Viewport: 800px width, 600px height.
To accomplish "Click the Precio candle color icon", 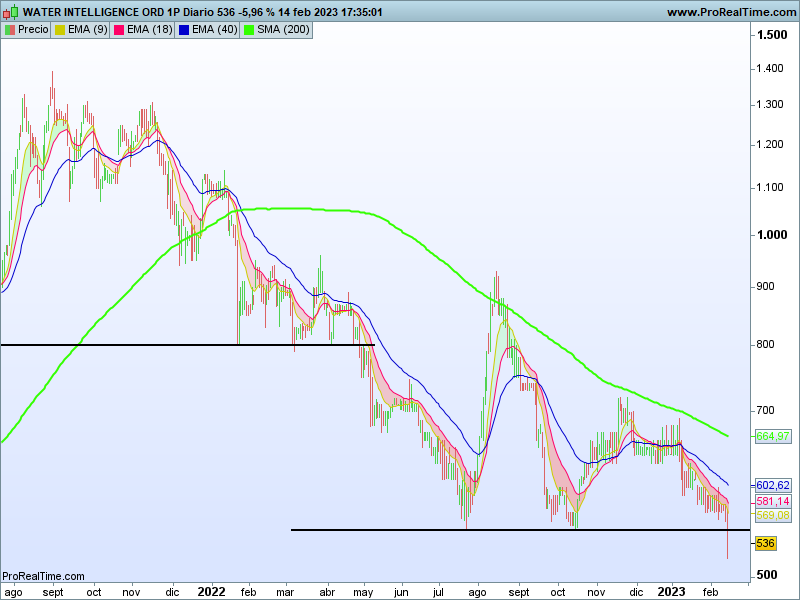I will (x=10, y=30).
